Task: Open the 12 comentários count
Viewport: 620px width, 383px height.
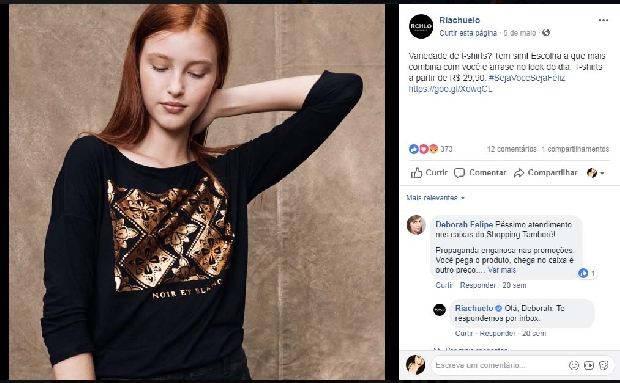Action: click(512, 149)
